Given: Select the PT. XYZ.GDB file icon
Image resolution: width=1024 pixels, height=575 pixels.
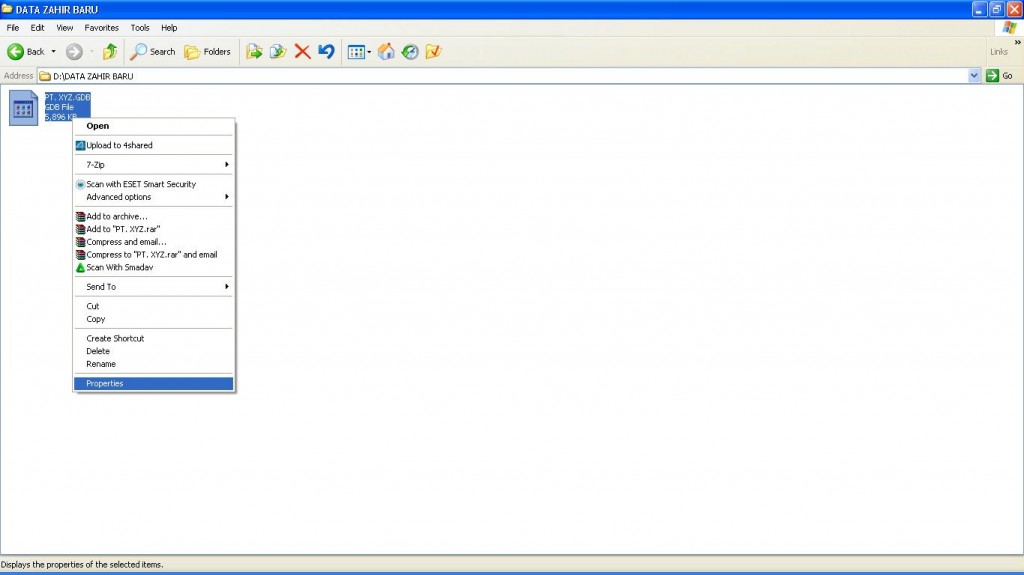Looking at the screenshot, I should [23, 107].
